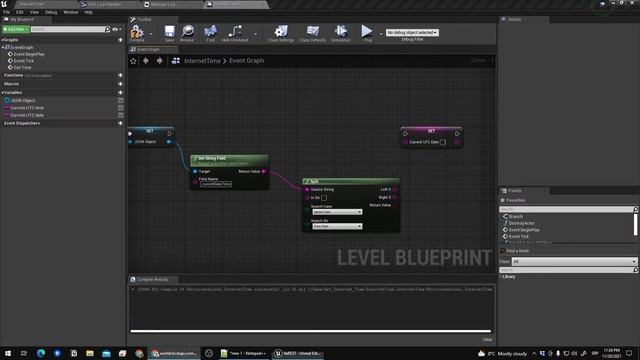Viewport: 640px width, 360px height.
Task: Collapse the Variables section
Action: (x=2, y=93)
